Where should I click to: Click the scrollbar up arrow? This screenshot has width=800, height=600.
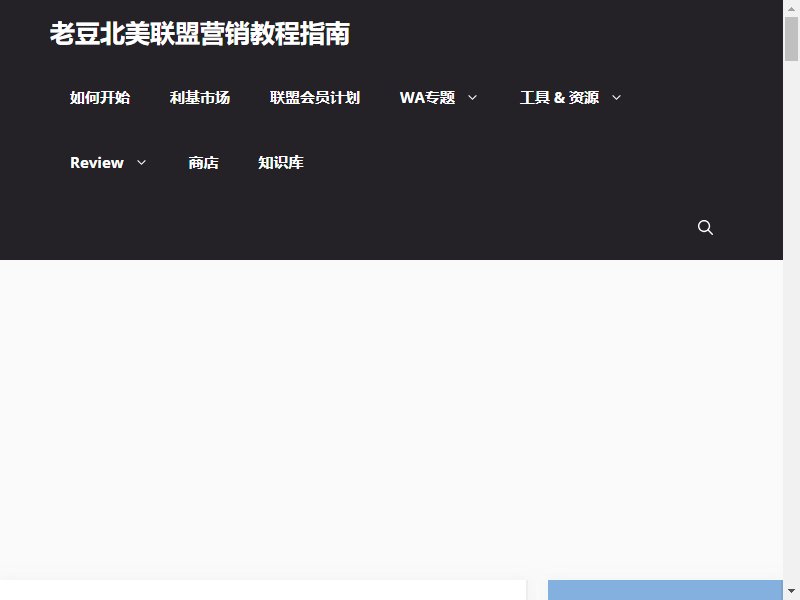pyautogui.click(x=791, y=8)
